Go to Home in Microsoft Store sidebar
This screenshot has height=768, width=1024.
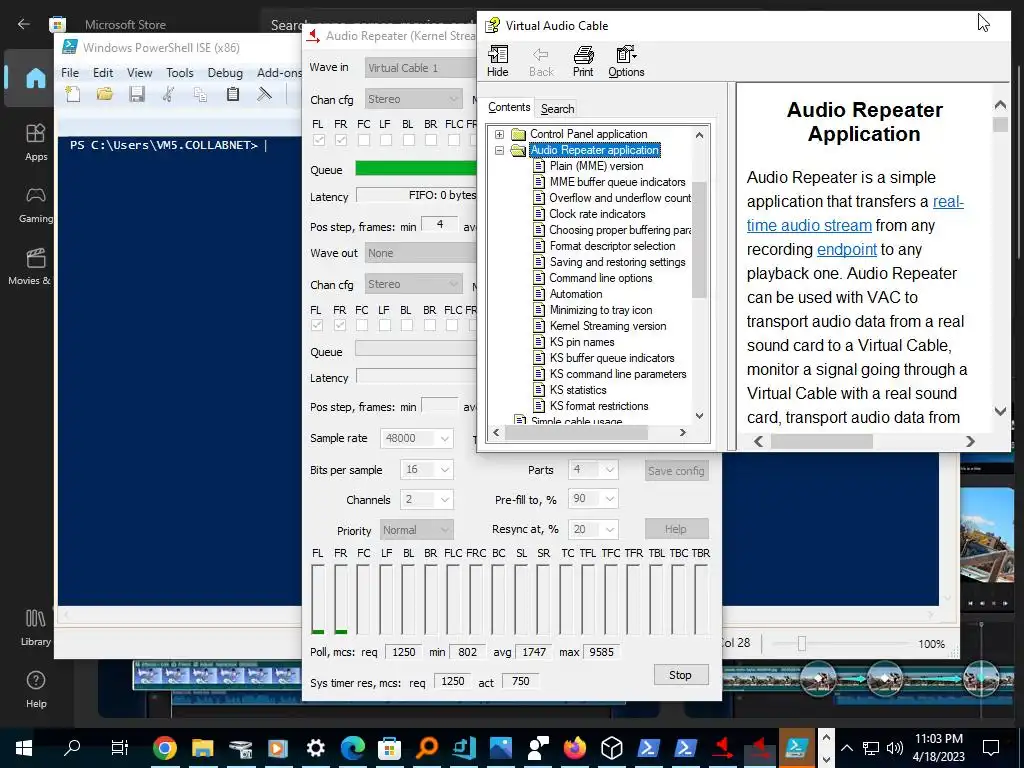[x=36, y=78]
